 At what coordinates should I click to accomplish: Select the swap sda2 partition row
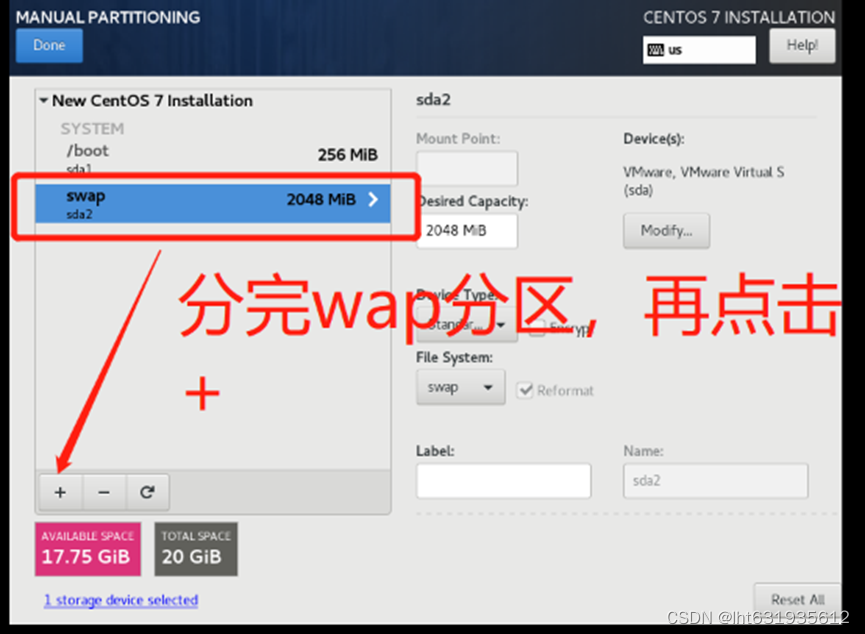(213, 204)
